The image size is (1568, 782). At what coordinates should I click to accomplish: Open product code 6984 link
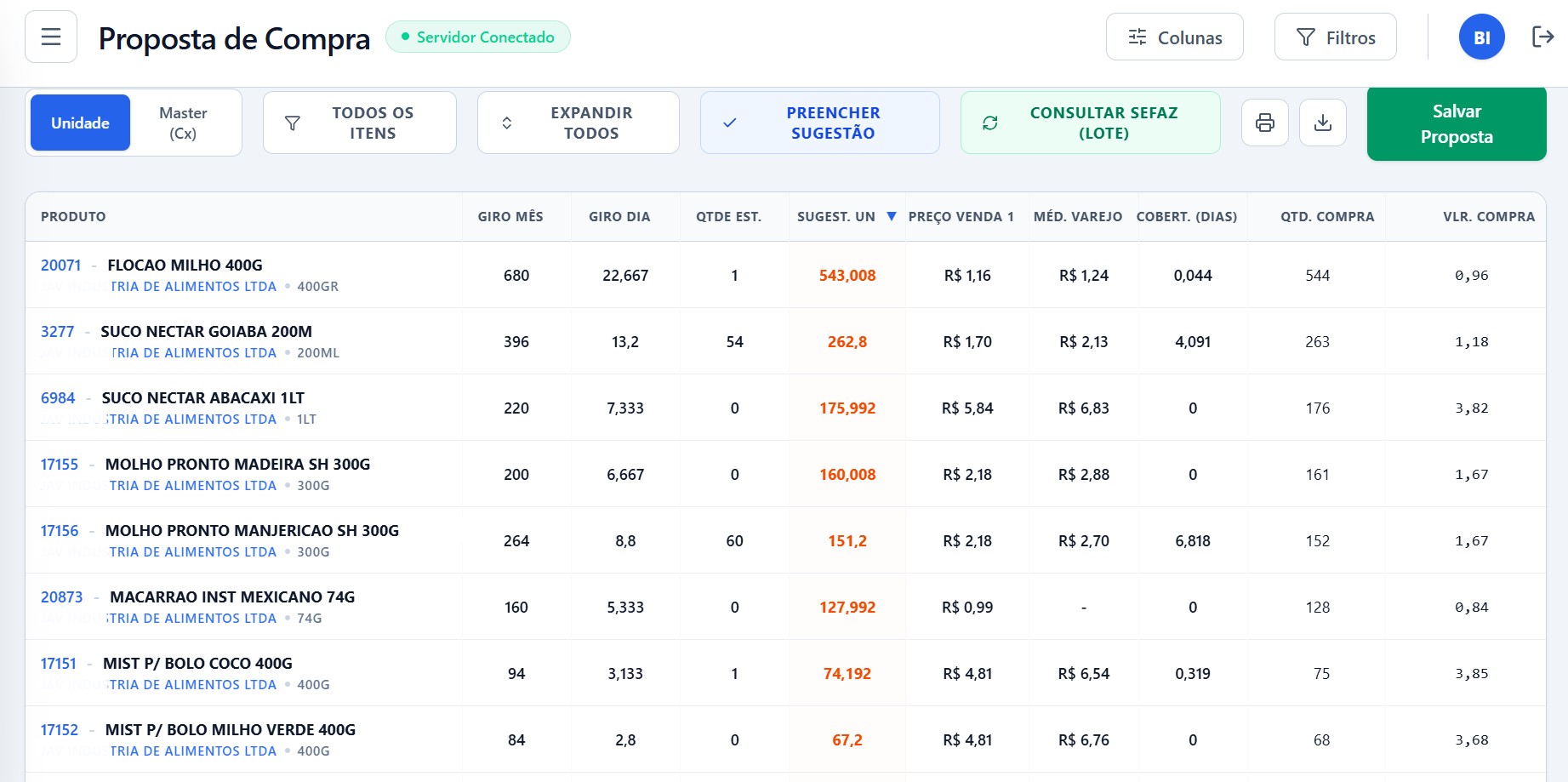coord(58,398)
